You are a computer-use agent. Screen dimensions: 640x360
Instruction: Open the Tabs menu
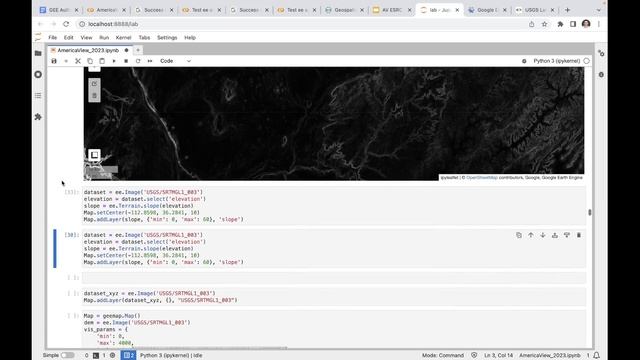pyautogui.click(x=144, y=38)
